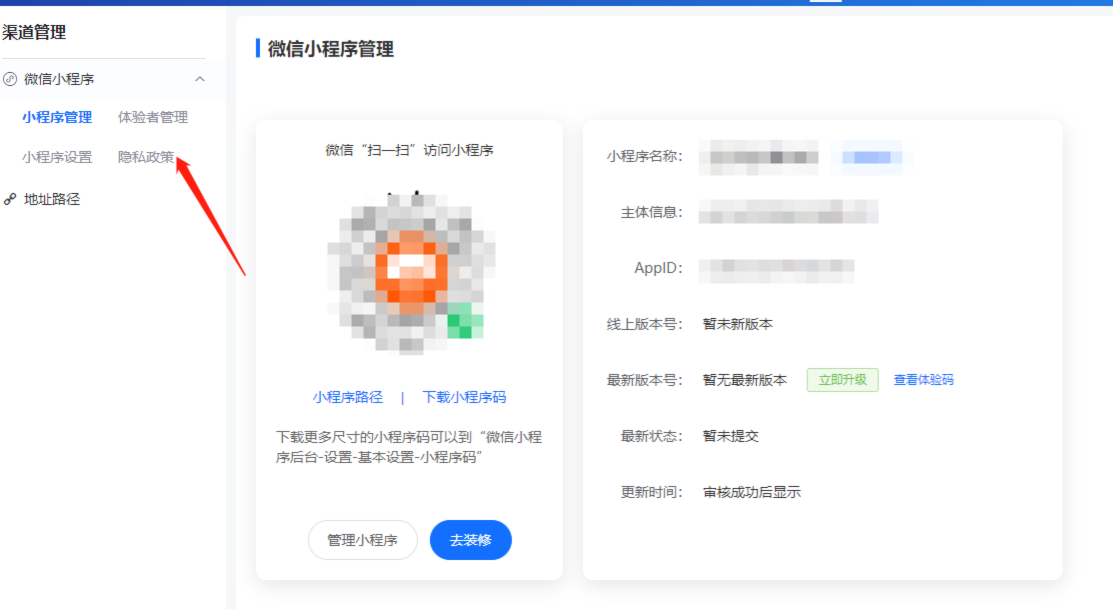This screenshot has height=609, width=1113.
Task: Click the 小程序路径 link
Action: pyautogui.click(x=348, y=397)
